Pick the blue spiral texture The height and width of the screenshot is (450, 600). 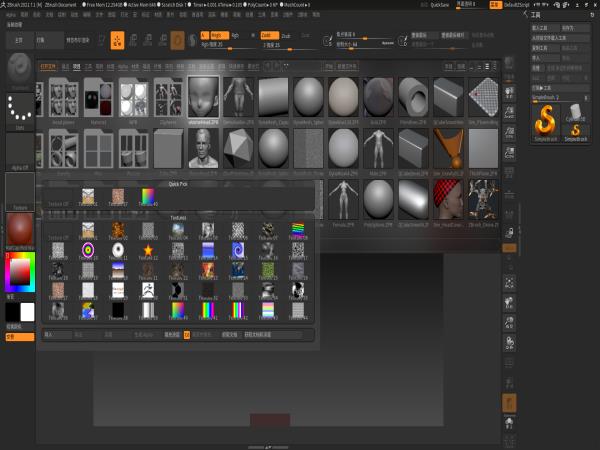(238, 251)
